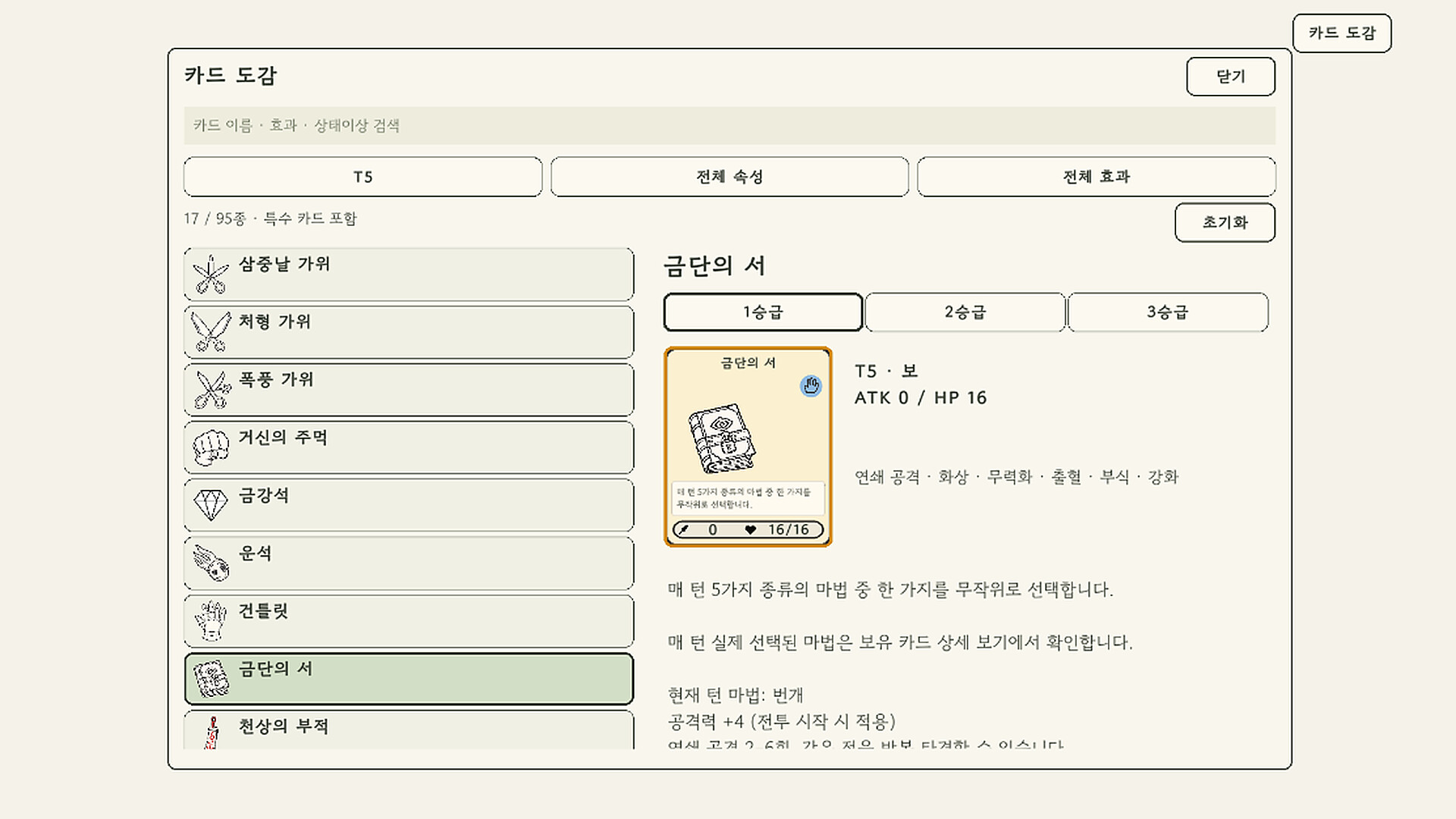Click the locked book illustration on card
Viewport: 1456px width, 819px height.
(722, 439)
